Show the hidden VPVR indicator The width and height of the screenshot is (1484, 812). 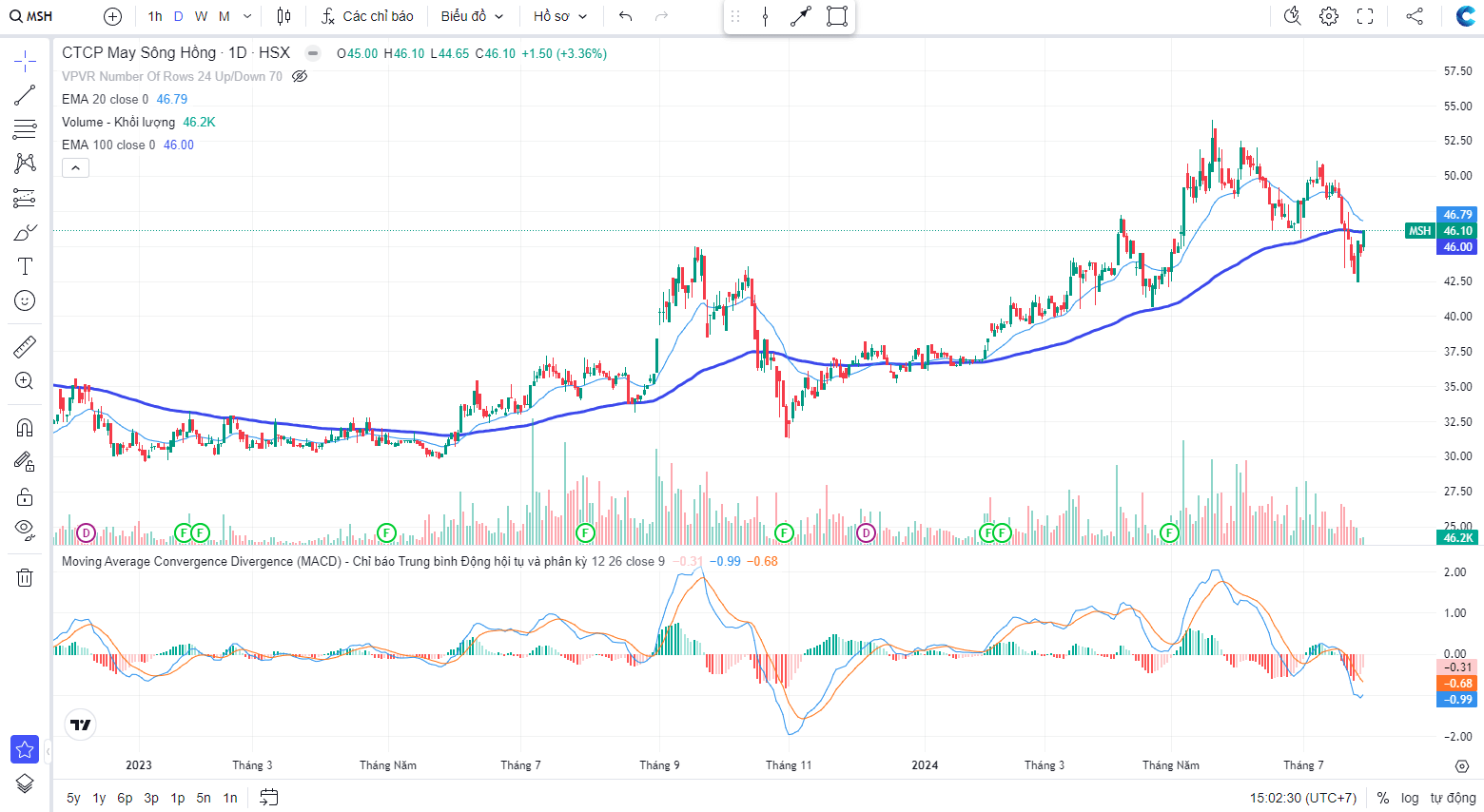coord(300,76)
